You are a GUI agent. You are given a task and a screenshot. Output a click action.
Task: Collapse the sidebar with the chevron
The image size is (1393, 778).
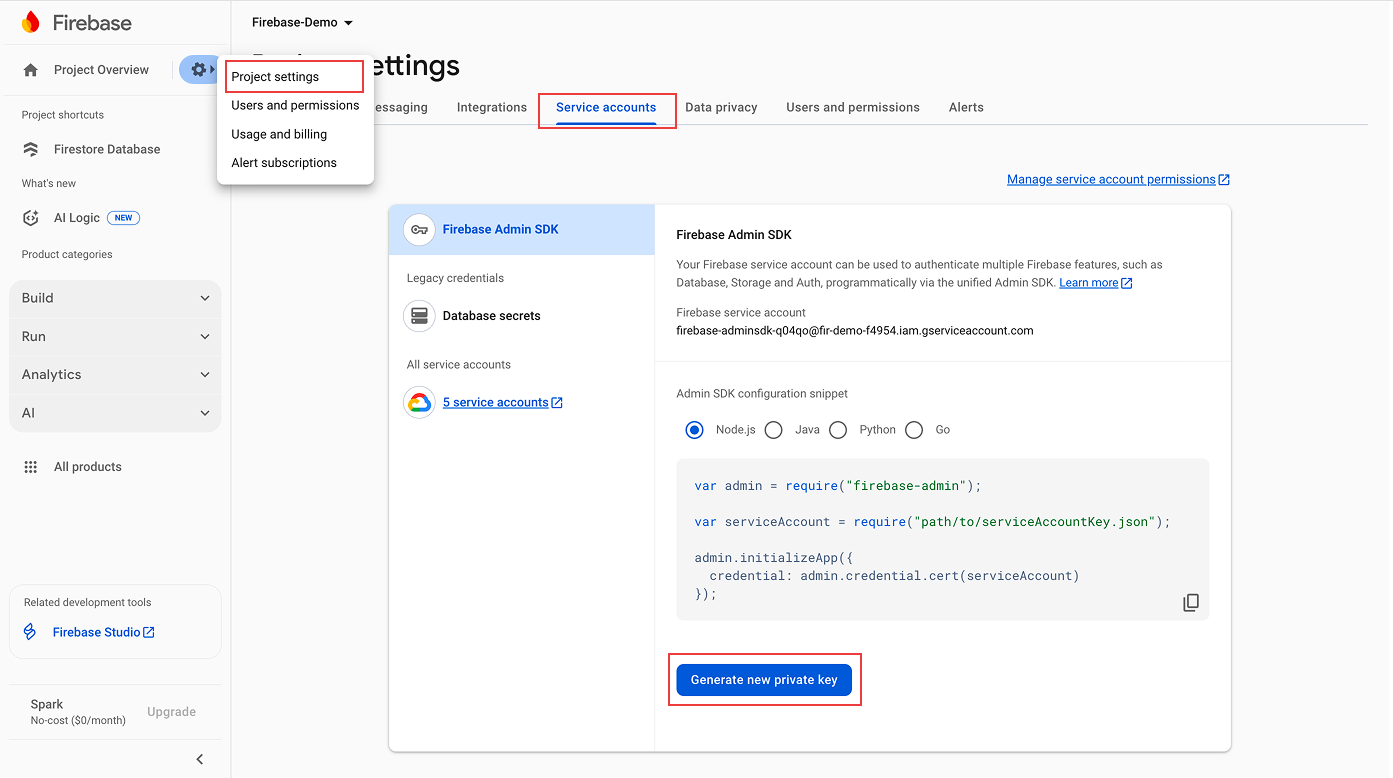pyautogui.click(x=200, y=759)
